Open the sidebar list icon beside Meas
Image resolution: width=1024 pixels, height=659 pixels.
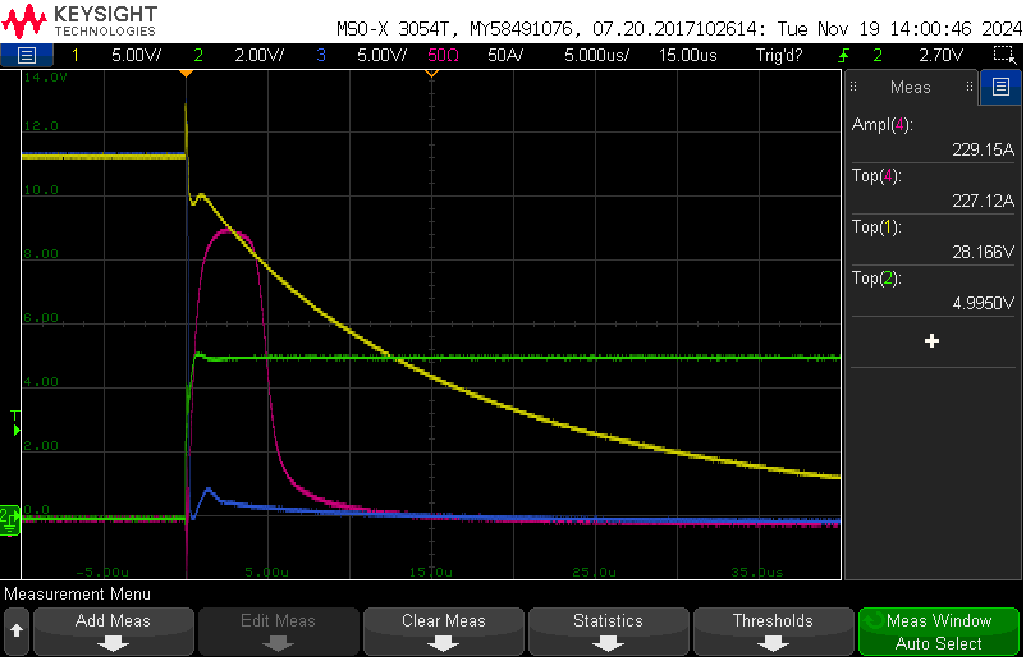[x=1000, y=87]
